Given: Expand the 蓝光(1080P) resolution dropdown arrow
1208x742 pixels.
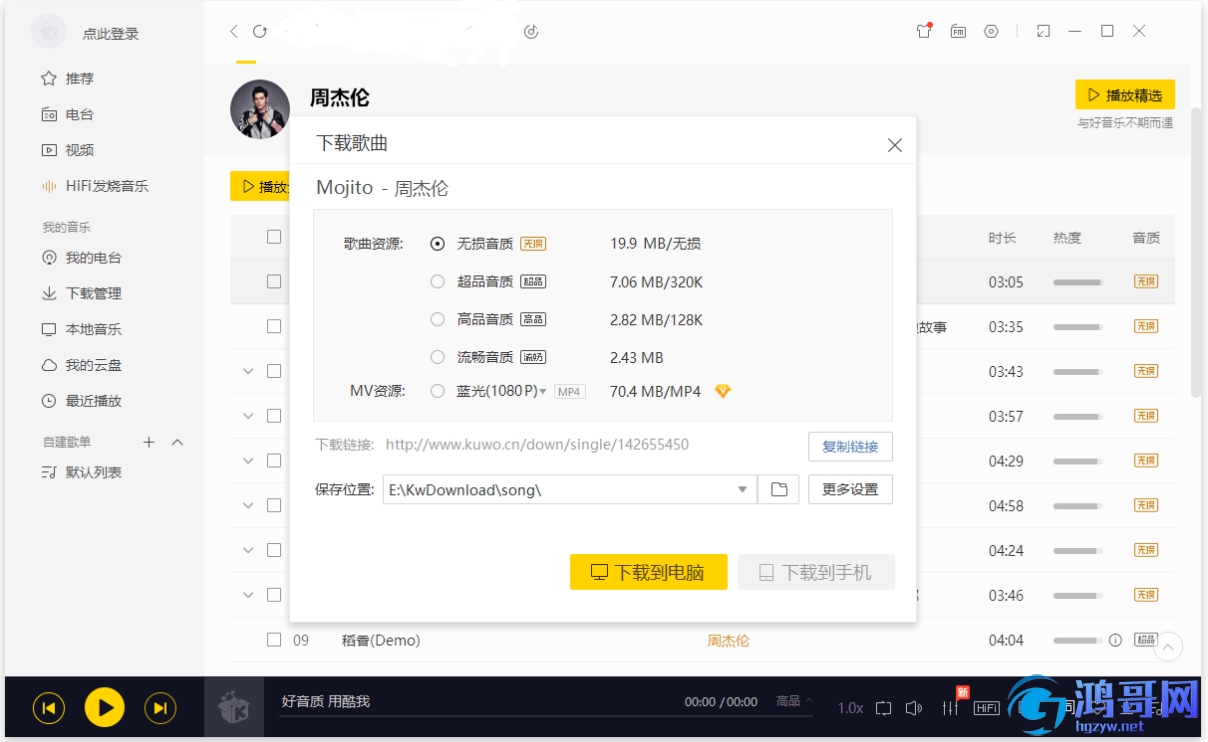Looking at the screenshot, I should tap(543, 392).
